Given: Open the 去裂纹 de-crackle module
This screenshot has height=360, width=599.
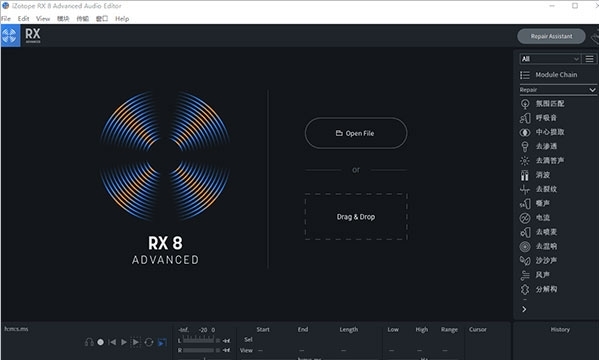Looking at the screenshot, I should coord(538,189).
